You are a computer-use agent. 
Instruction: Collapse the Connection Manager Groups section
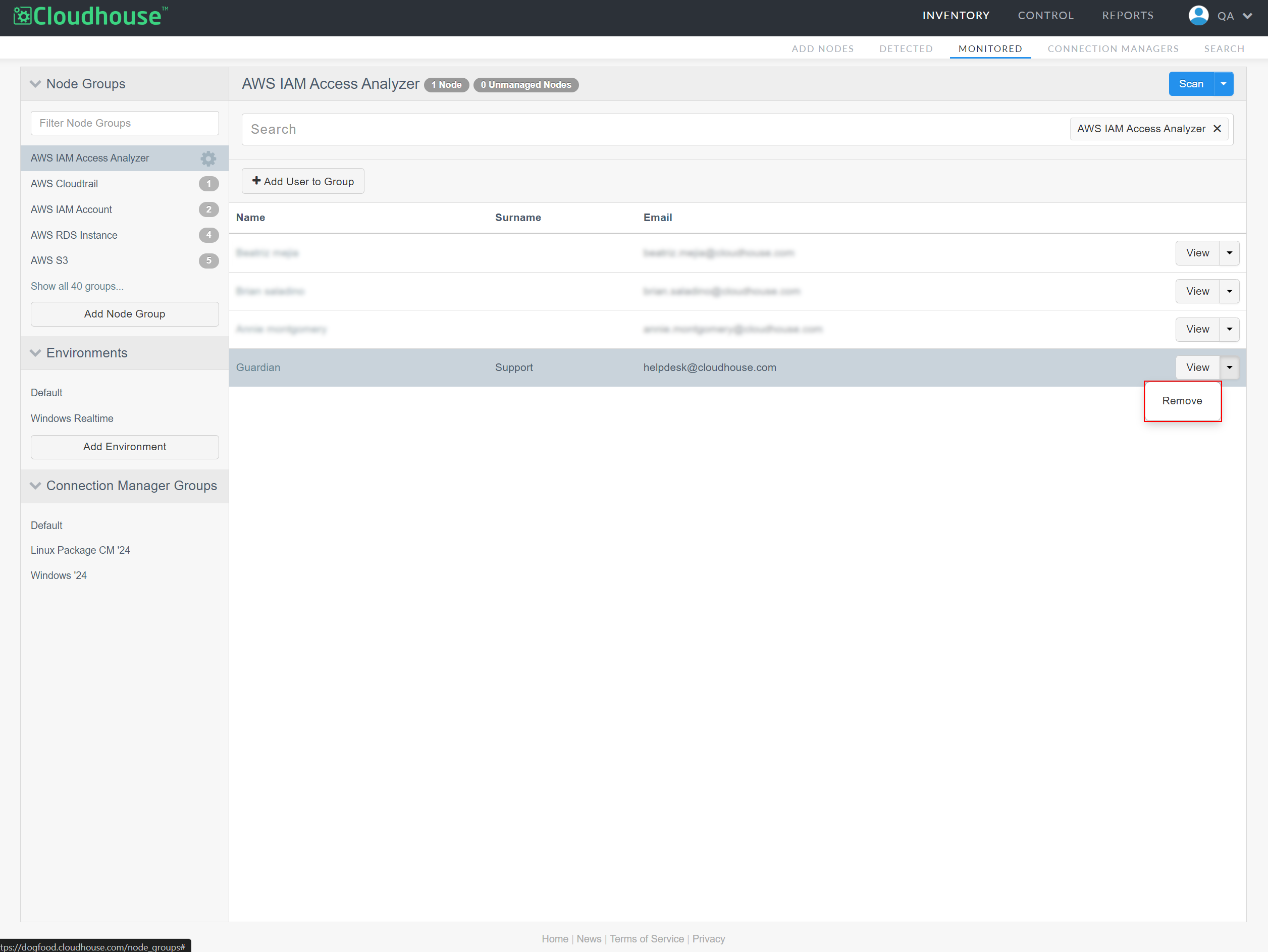tap(35, 486)
